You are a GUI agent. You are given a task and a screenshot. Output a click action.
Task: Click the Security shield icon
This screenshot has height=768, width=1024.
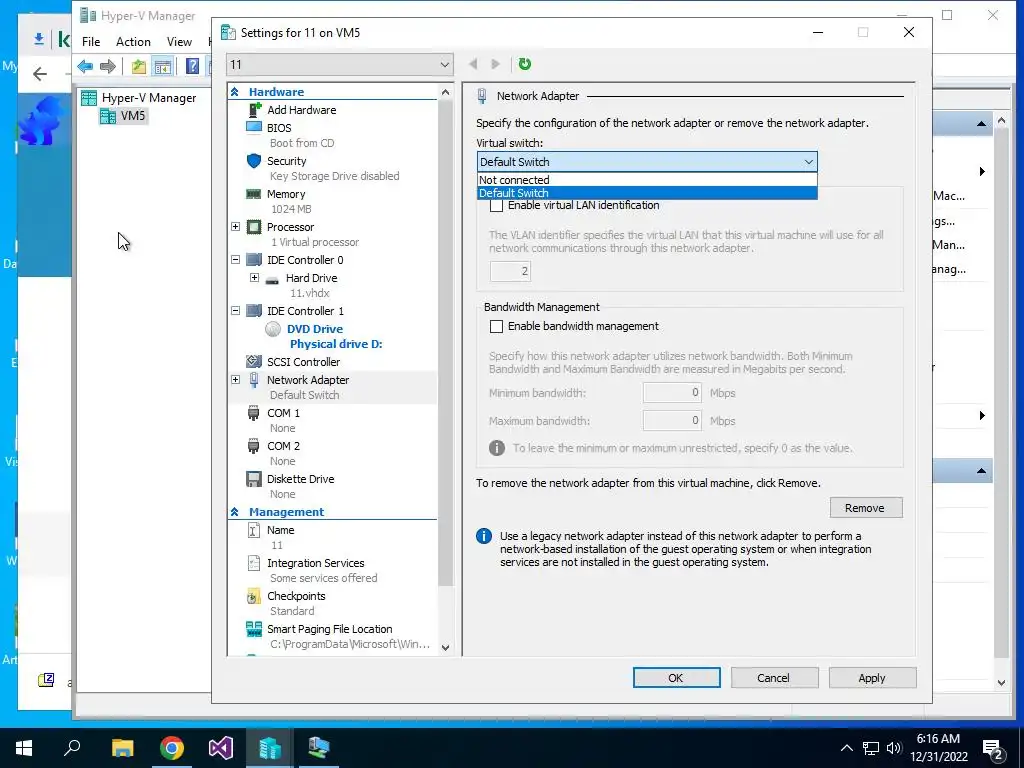click(x=254, y=161)
